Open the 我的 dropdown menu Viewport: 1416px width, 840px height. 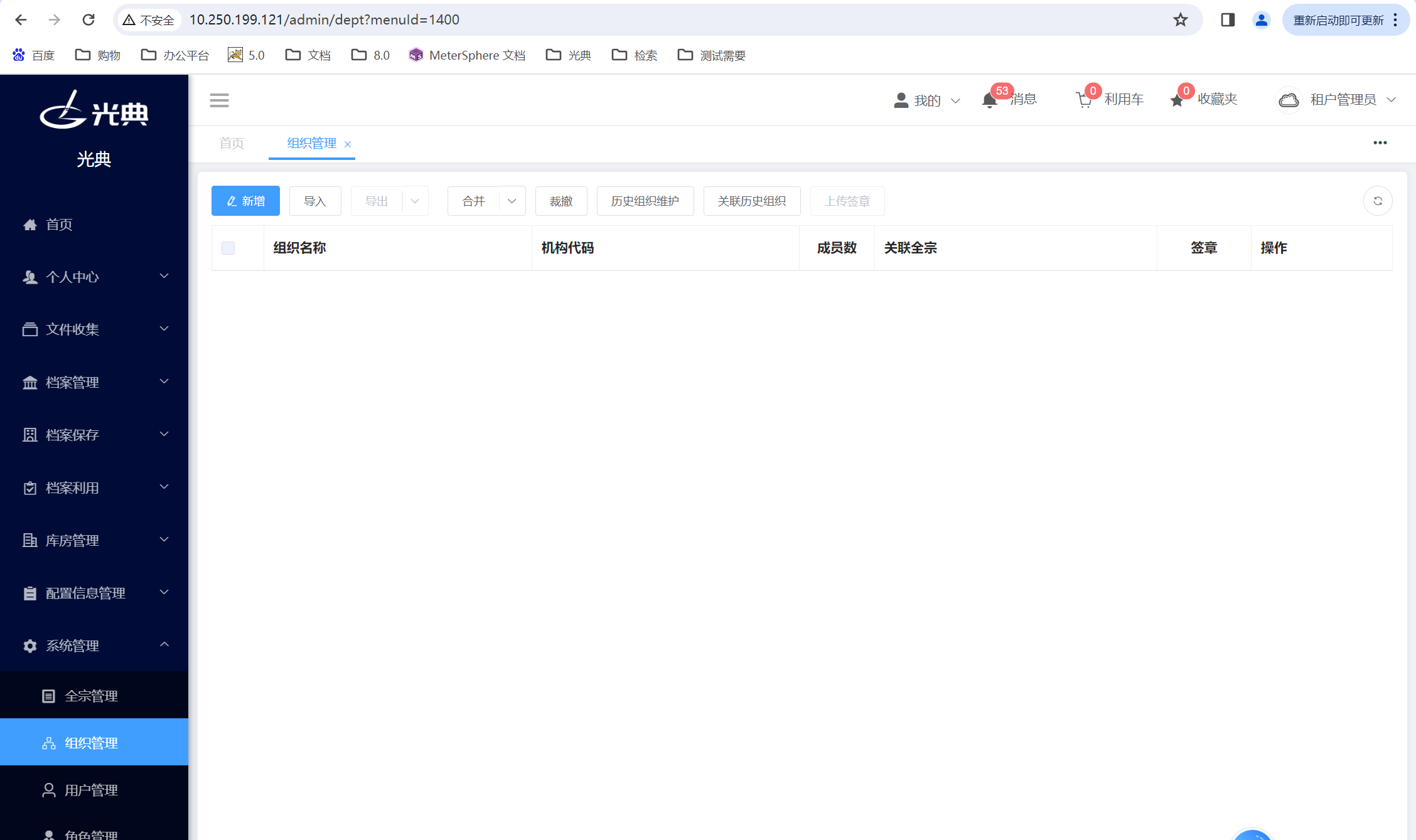[927, 100]
